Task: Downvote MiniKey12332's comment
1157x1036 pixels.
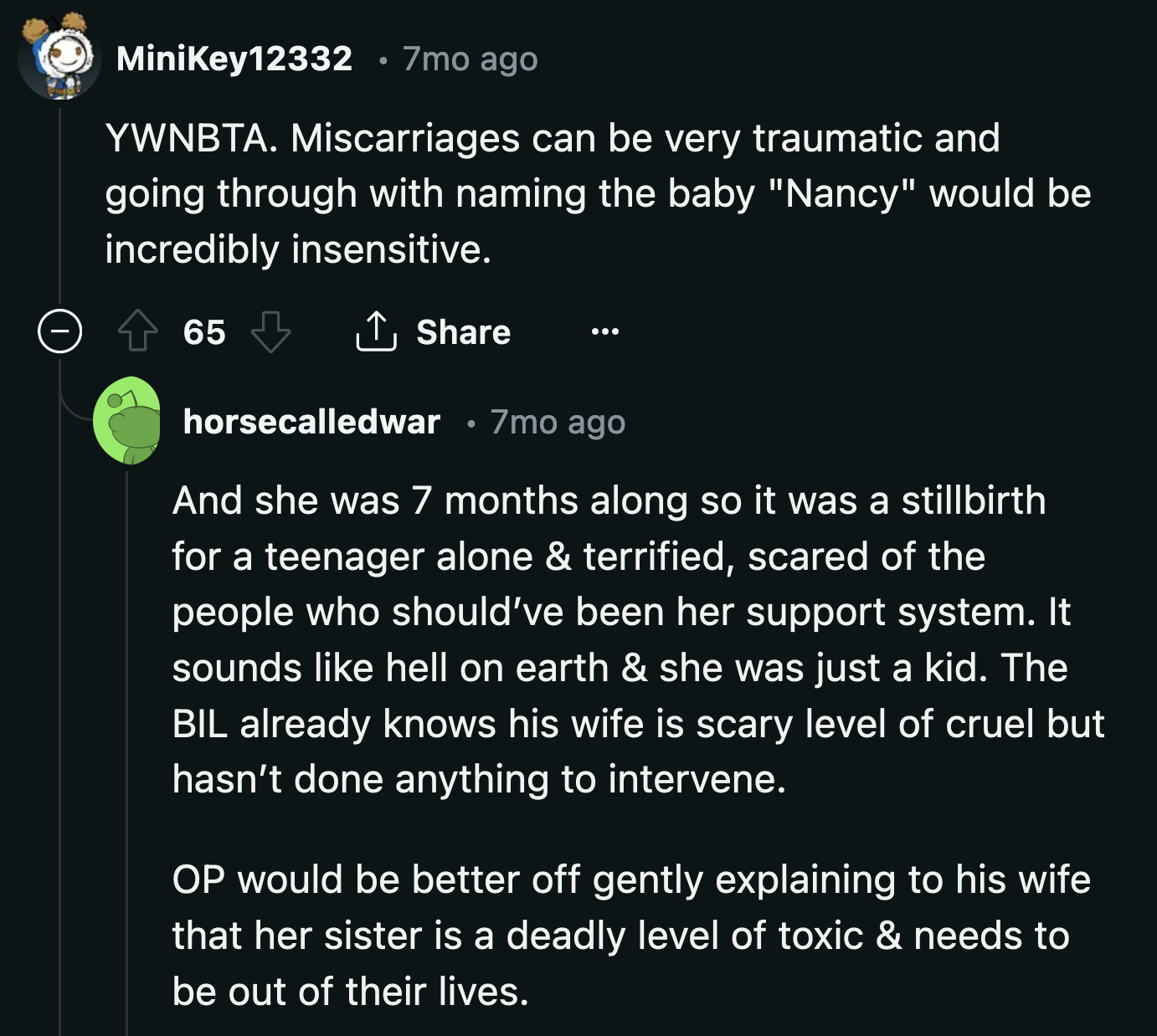Action: [270, 331]
